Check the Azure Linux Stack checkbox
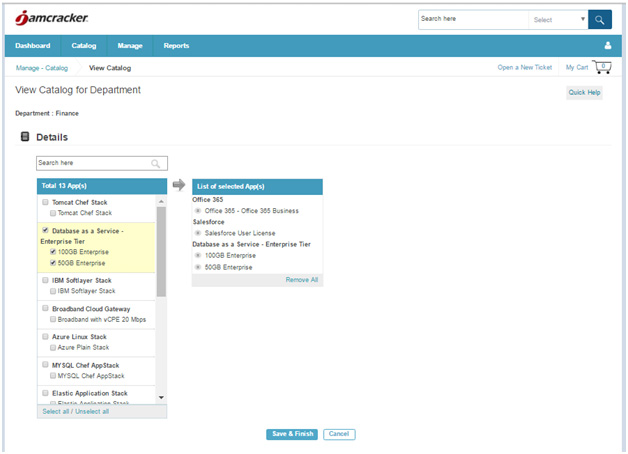 pyautogui.click(x=45, y=337)
